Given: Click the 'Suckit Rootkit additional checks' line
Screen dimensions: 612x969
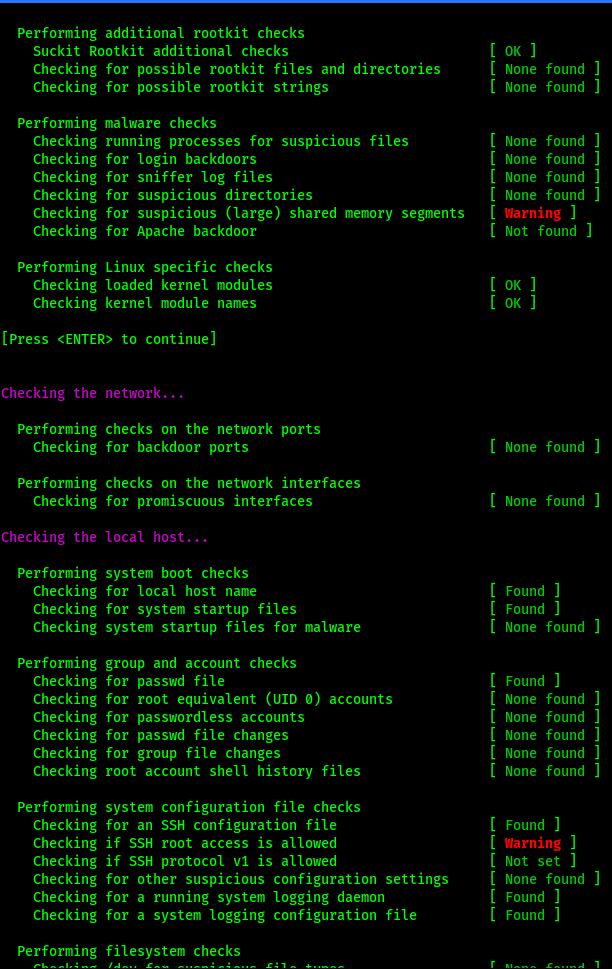Looking at the screenshot, I should point(161,51).
